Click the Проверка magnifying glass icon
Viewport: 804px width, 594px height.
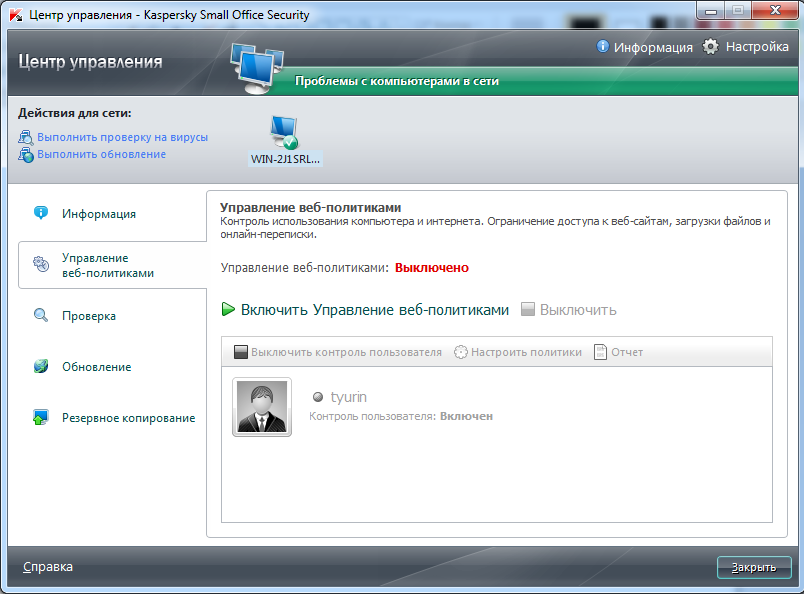[x=41, y=315]
